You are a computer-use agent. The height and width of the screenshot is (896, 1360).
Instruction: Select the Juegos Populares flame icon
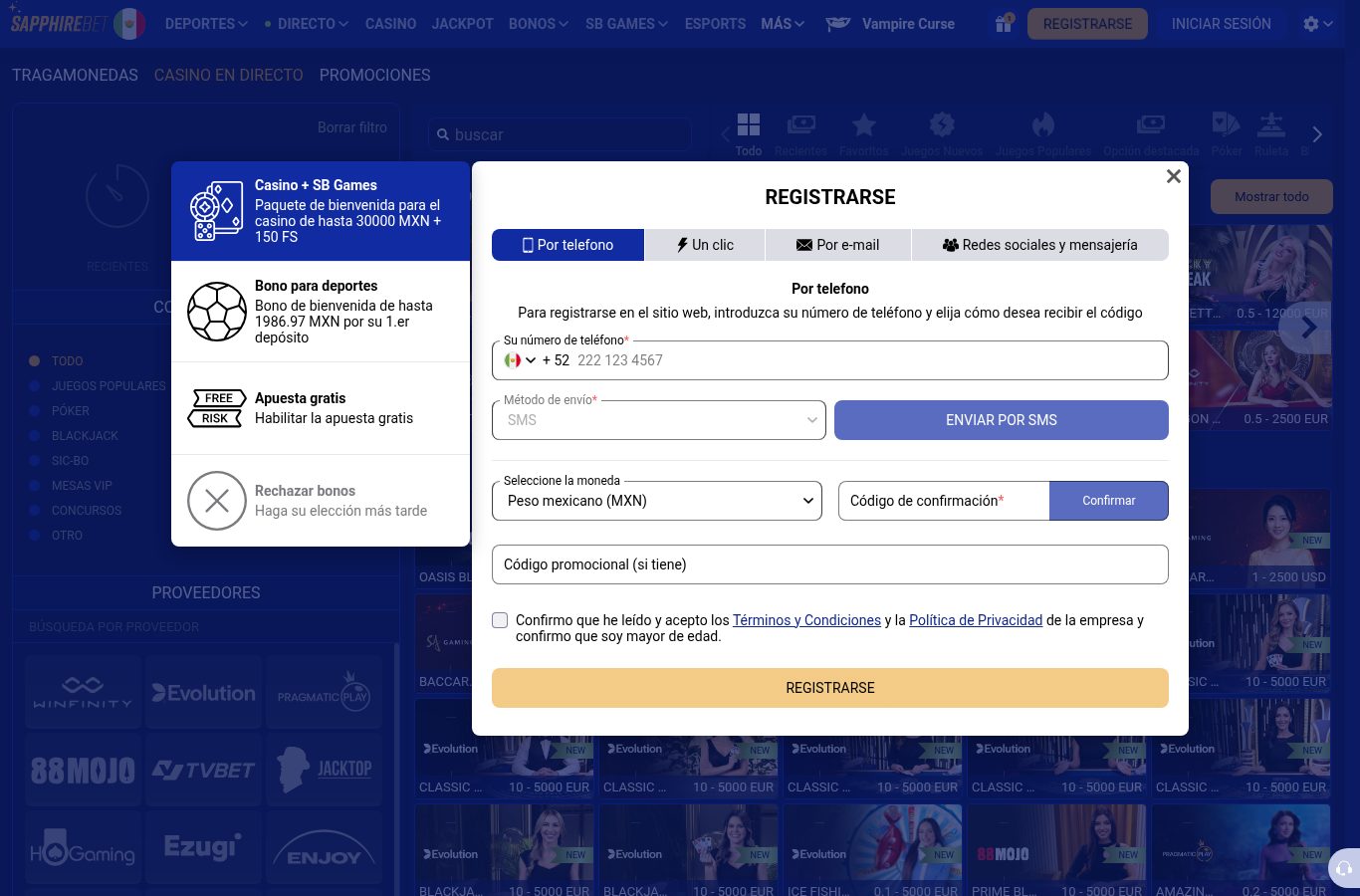tap(1043, 134)
